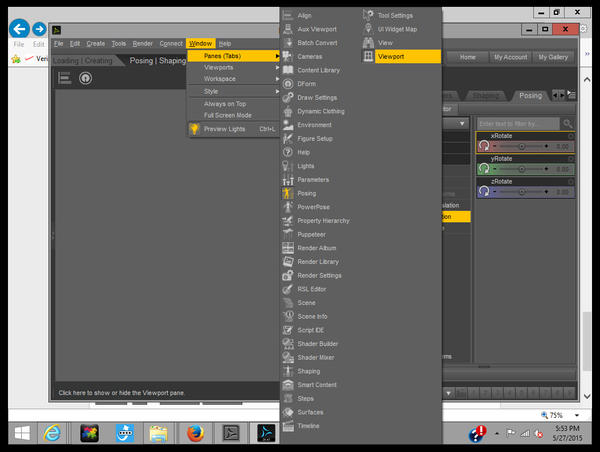
Task: Click the View binoculars icon
Action: [368, 43]
